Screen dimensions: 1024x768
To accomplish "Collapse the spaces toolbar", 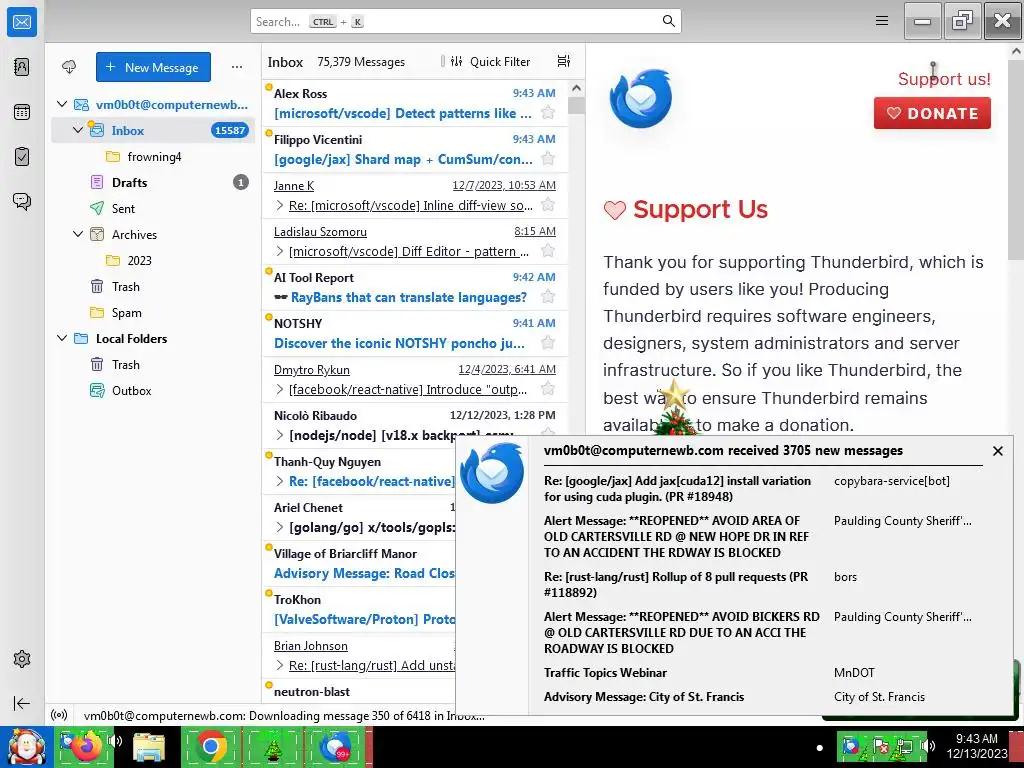I will coord(22,703).
